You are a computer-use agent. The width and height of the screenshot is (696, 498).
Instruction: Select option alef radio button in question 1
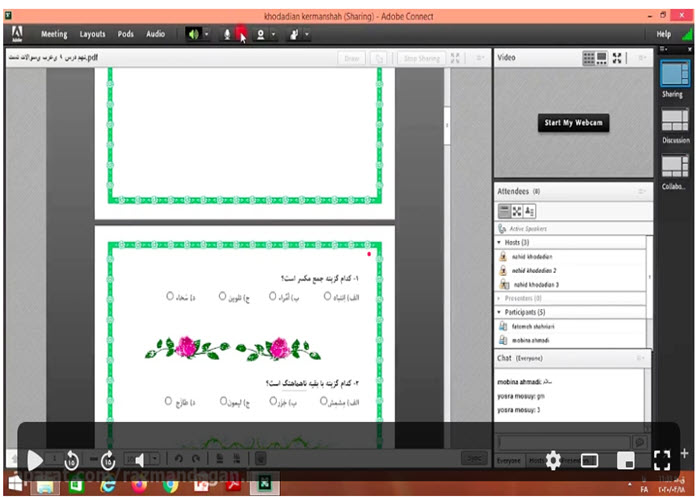tap(327, 296)
